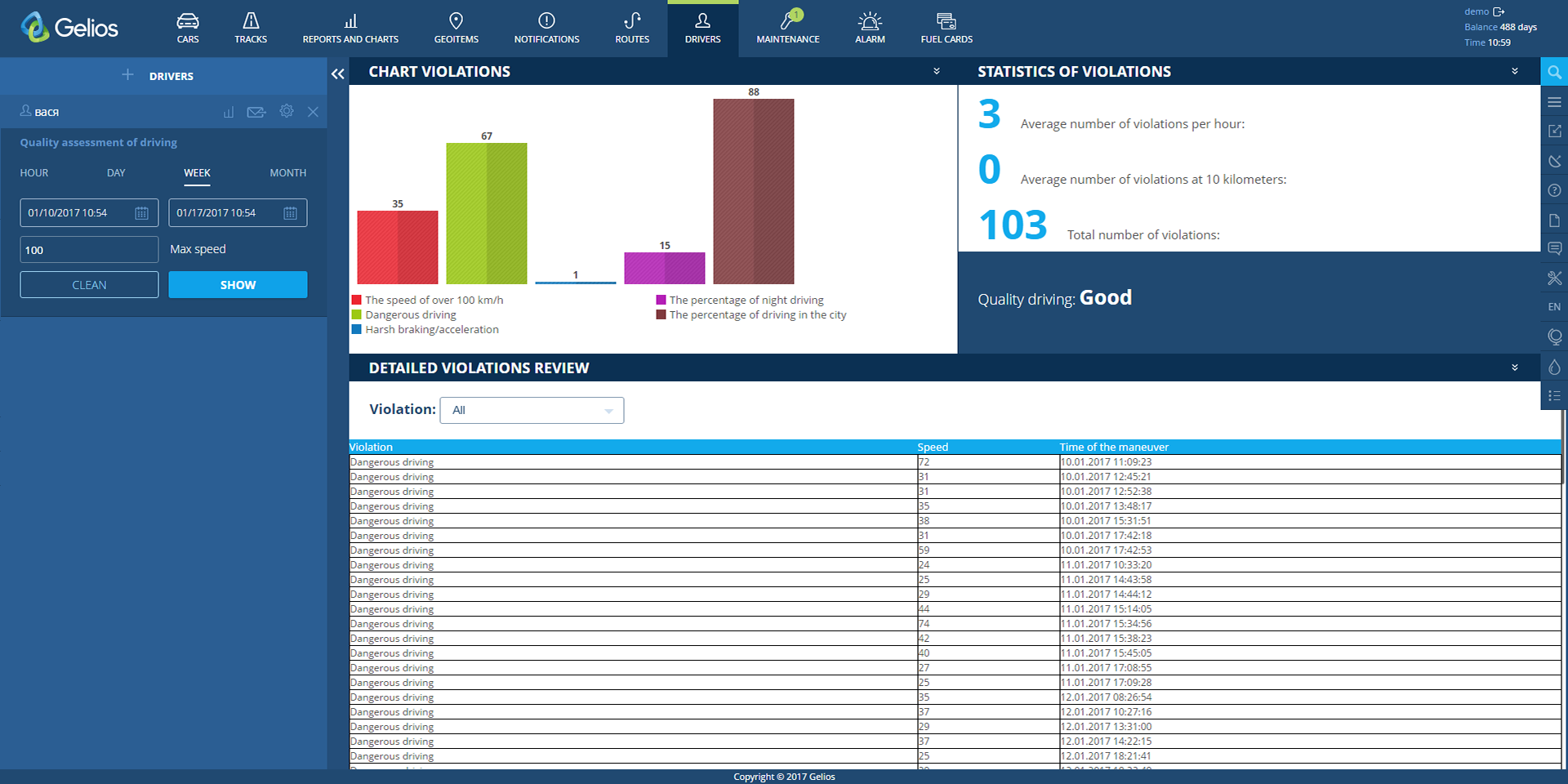The height and width of the screenshot is (784, 1568).
Task: Click the driver message envelope icon
Action: tap(256, 112)
